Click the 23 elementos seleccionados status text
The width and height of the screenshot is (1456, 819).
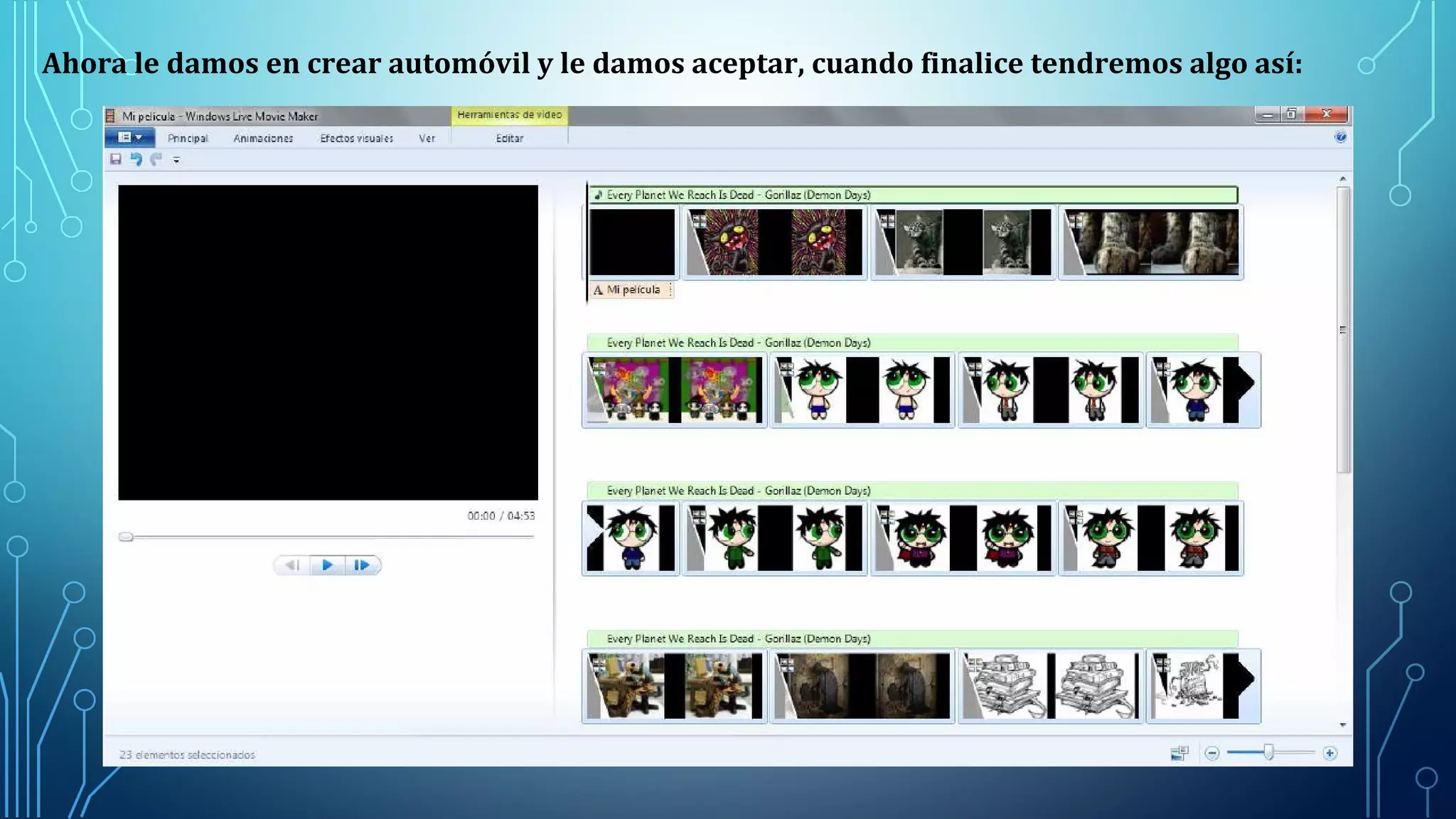pos(187,754)
